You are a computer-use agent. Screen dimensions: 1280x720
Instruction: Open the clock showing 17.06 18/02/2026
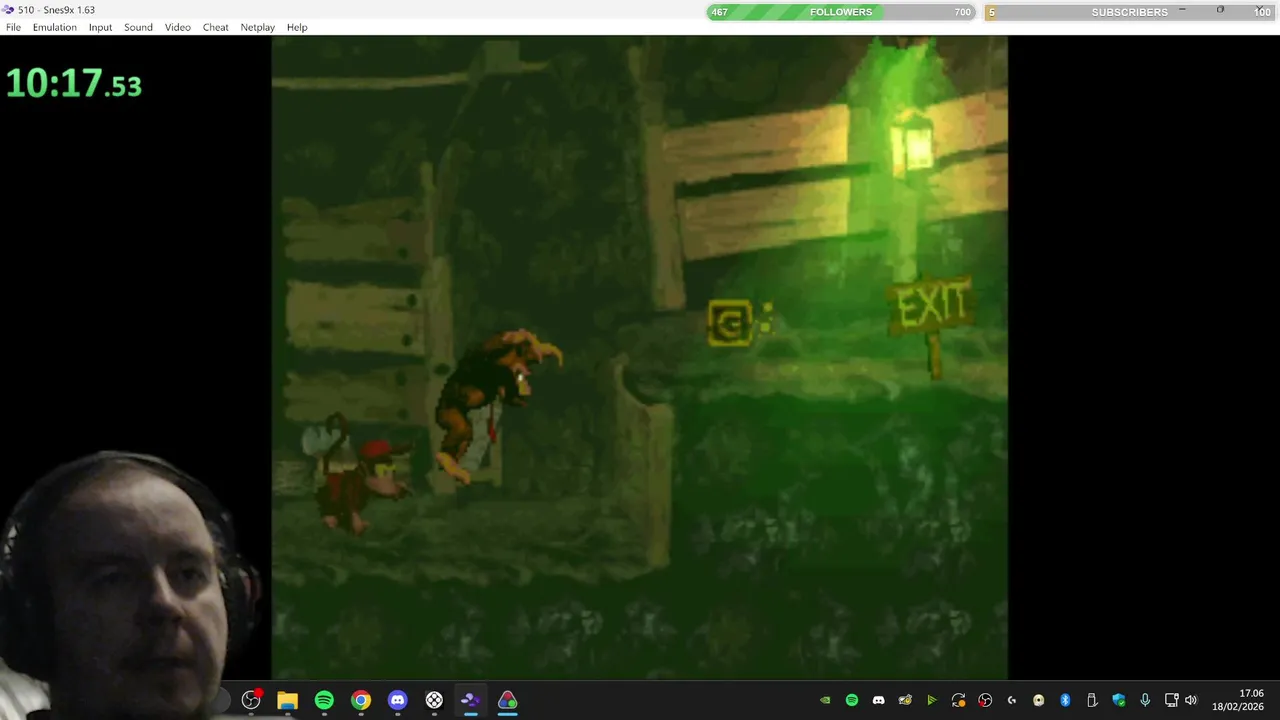(1238, 700)
